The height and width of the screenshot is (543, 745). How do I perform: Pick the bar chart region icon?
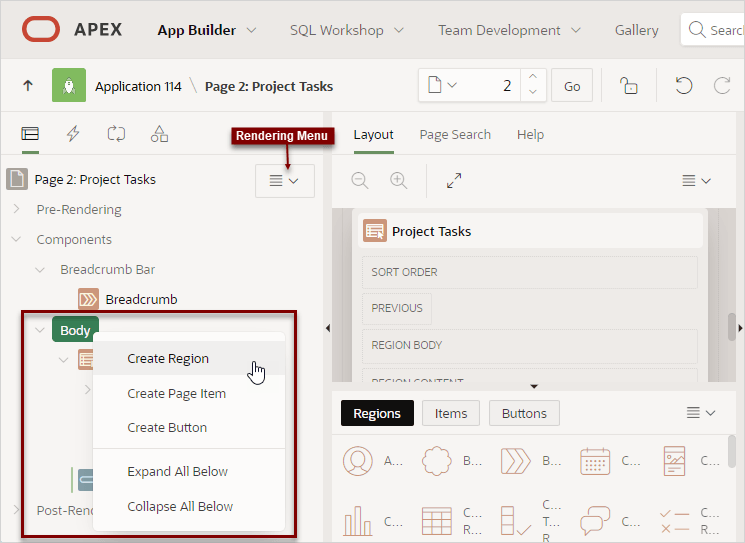point(358,521)
